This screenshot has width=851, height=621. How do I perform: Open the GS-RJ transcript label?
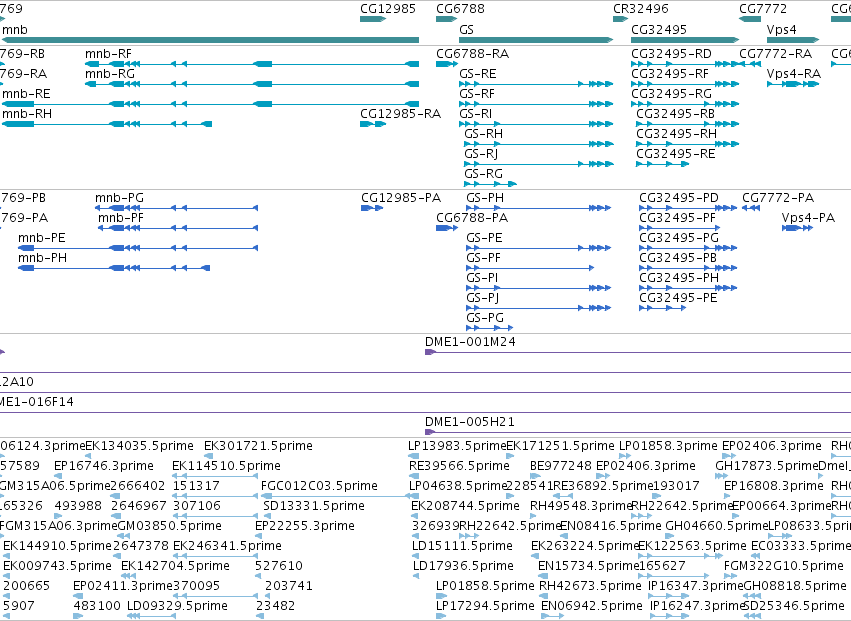coord(481,154)
